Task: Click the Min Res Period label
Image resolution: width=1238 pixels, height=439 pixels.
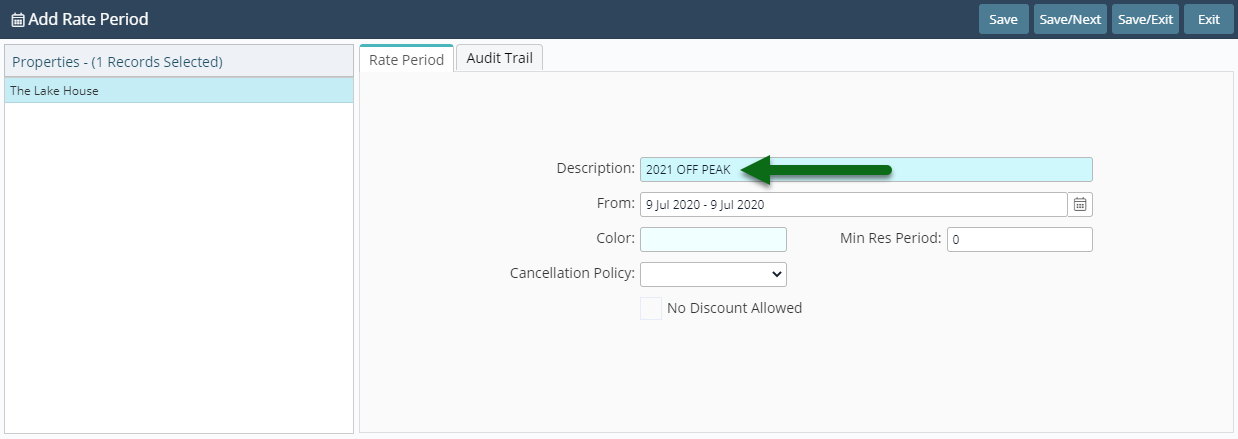Action: (890, 238)
